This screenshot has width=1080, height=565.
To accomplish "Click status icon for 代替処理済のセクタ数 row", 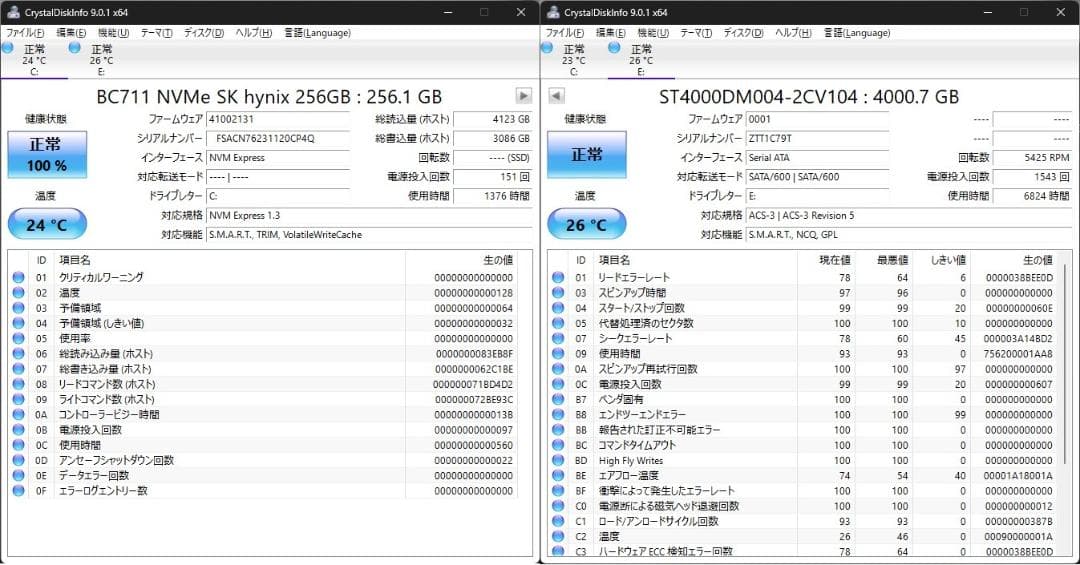I will coord(558,323).
